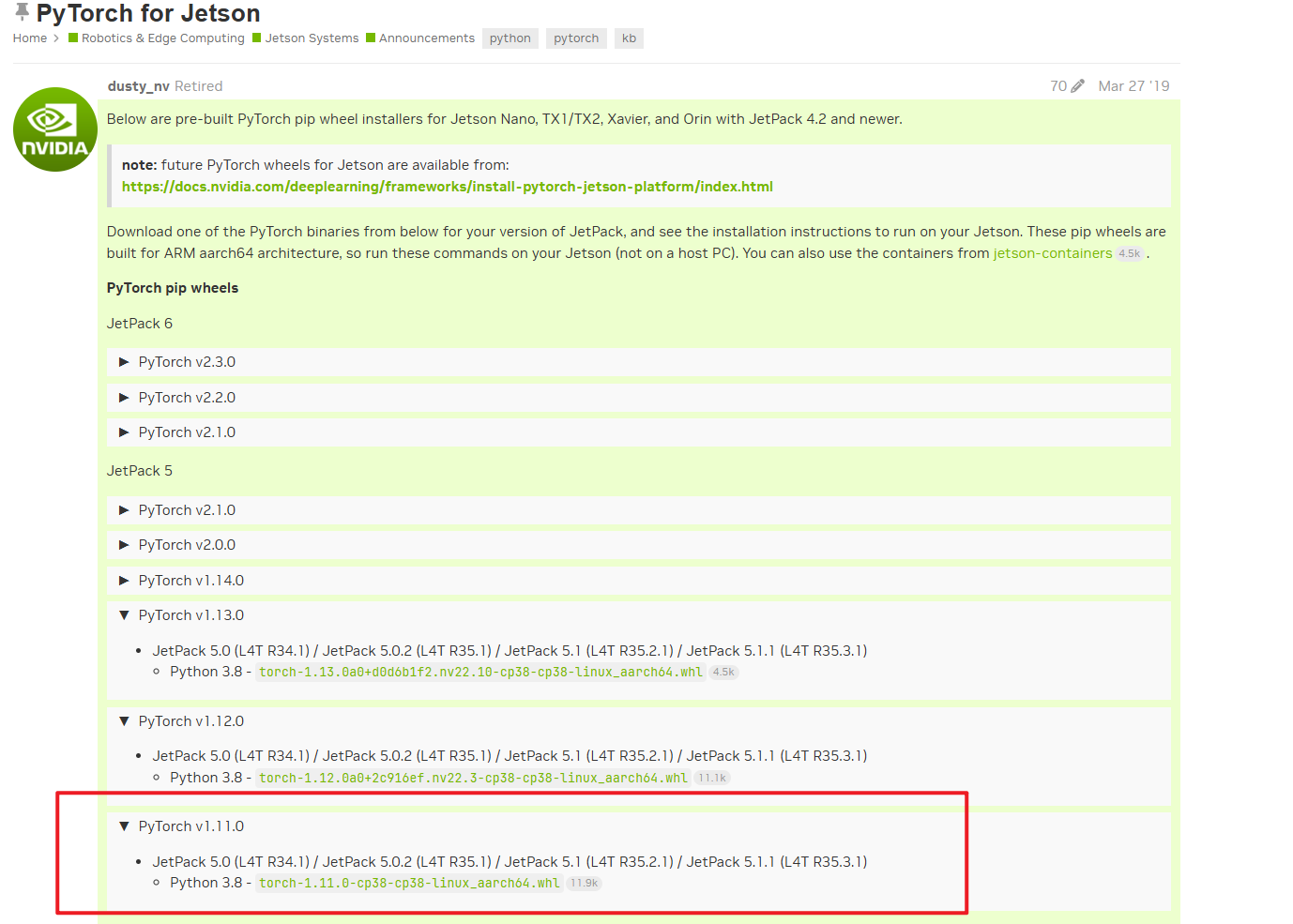Click the green Jetson Systems category square
Screen dimensions: 1293x924
pyautogui.click(x=256, y=38)
